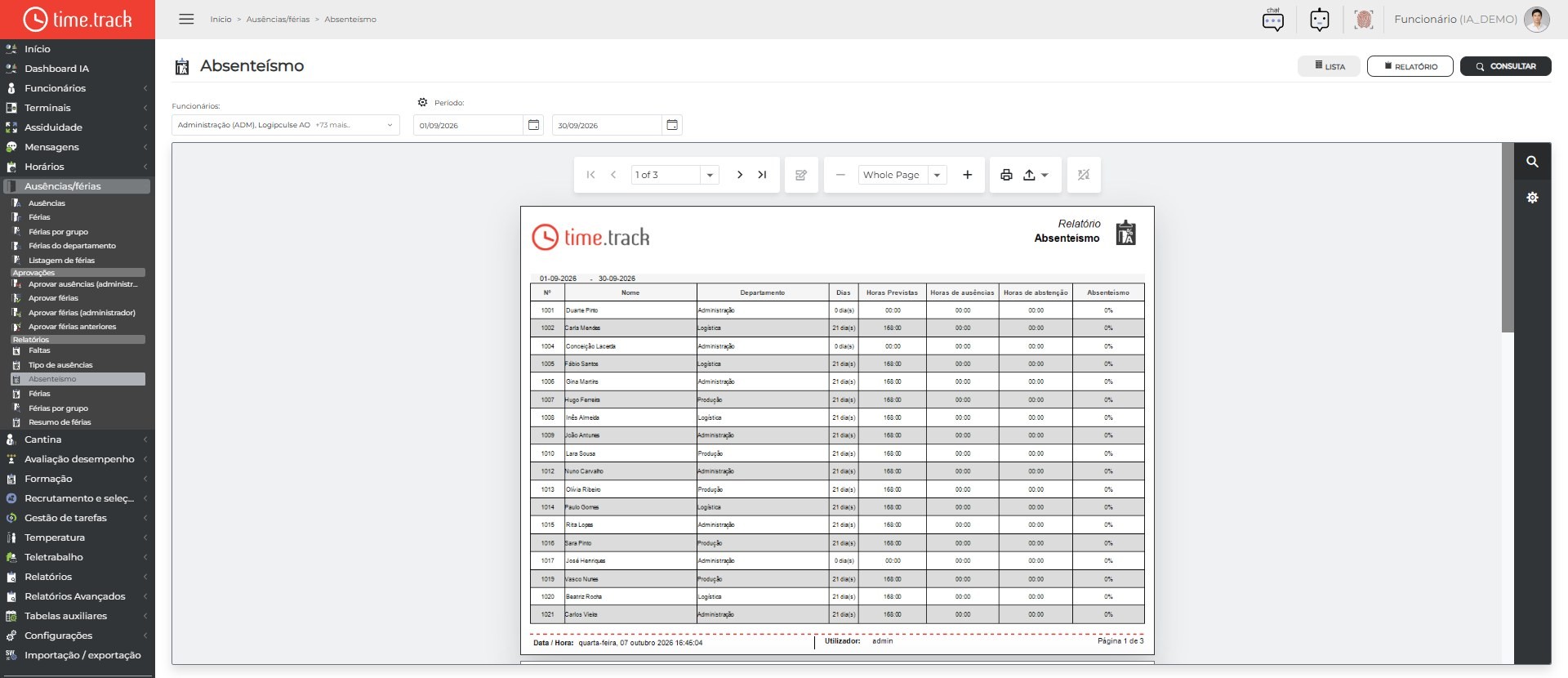Viewport: 1568px width, 678px height.
Task: Open the report viewer settings gear
Action: click(x=1532, y=198)
